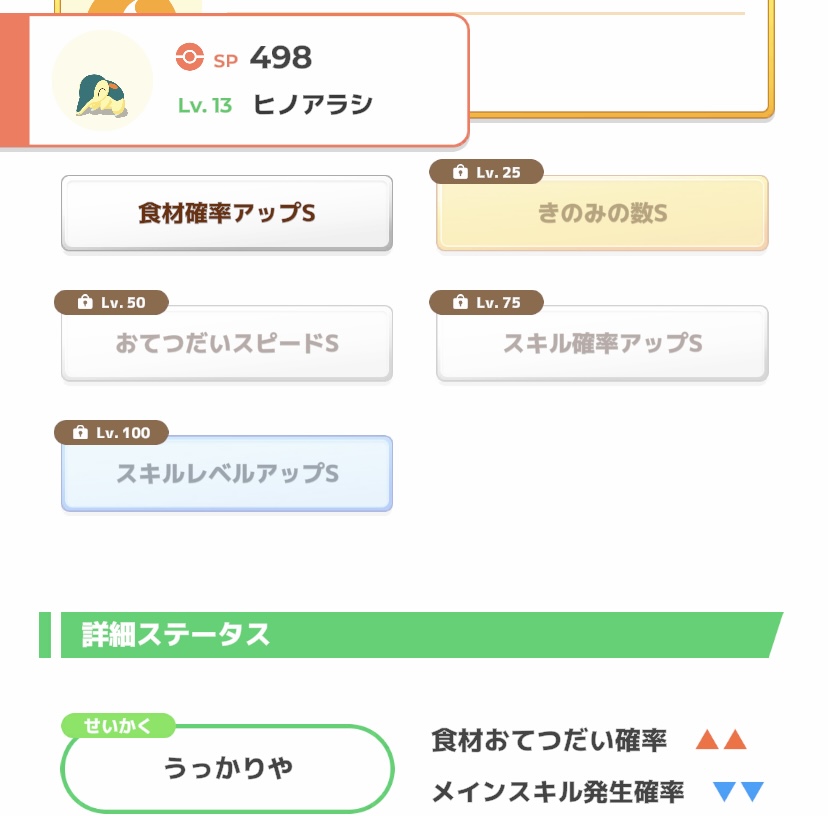Tap the メインスキル発生確率 stat text

coord(557,792)
